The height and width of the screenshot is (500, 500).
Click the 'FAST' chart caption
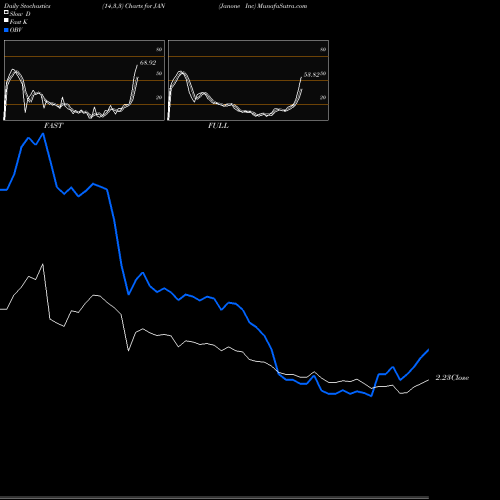tap(53, 126)
